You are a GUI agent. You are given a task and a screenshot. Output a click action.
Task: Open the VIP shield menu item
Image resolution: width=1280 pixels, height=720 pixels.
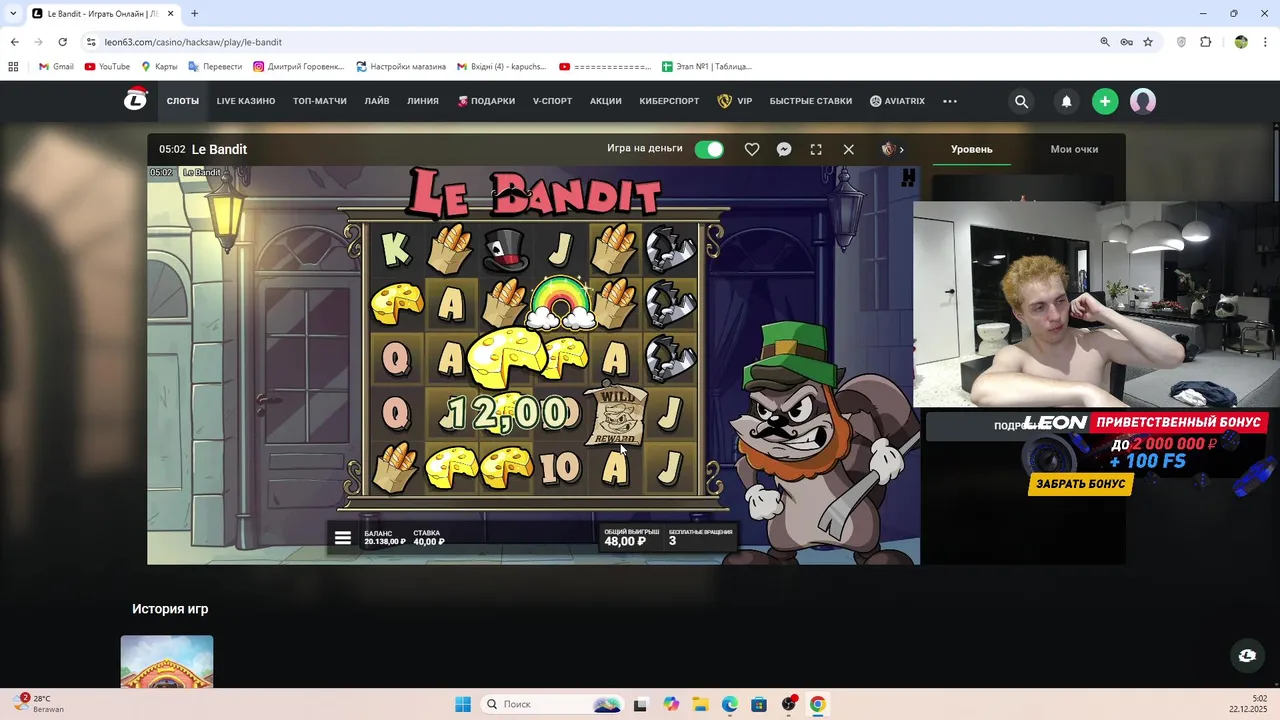click(735, 101)
